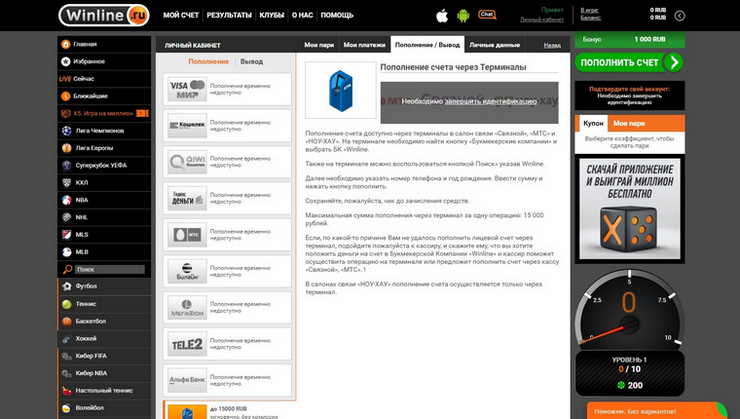Open the Chat bubble icon

coord(487,15)
